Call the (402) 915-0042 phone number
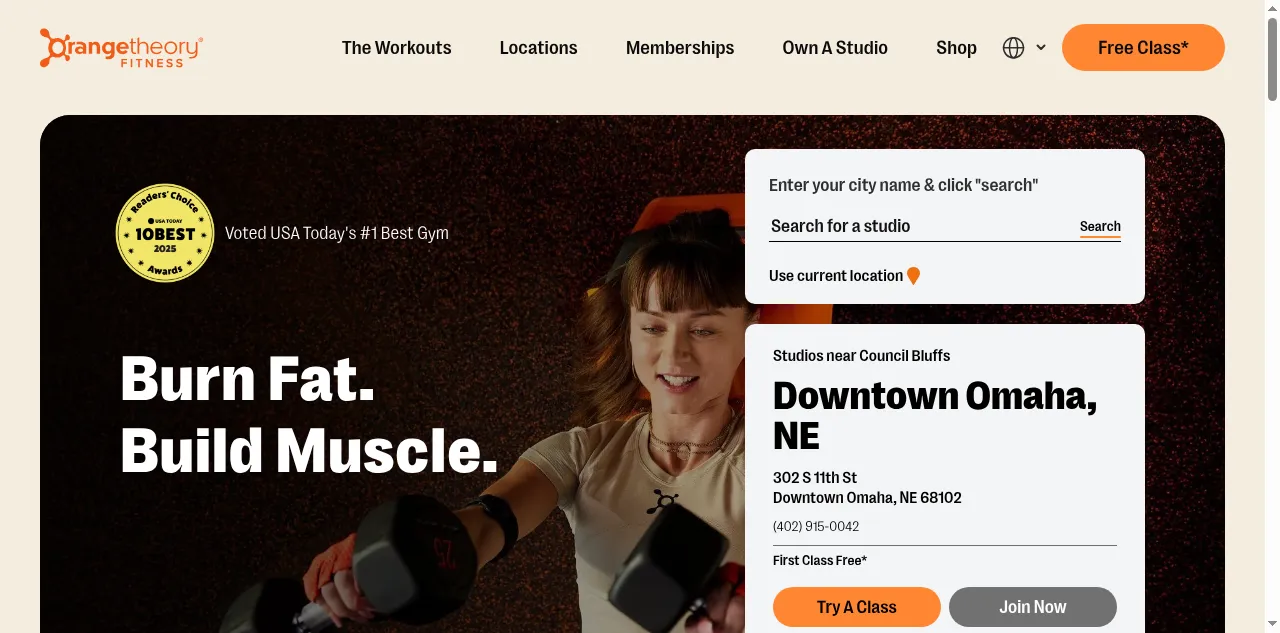The height and width of the screenshot is (633, 1280). coord(816,526)
